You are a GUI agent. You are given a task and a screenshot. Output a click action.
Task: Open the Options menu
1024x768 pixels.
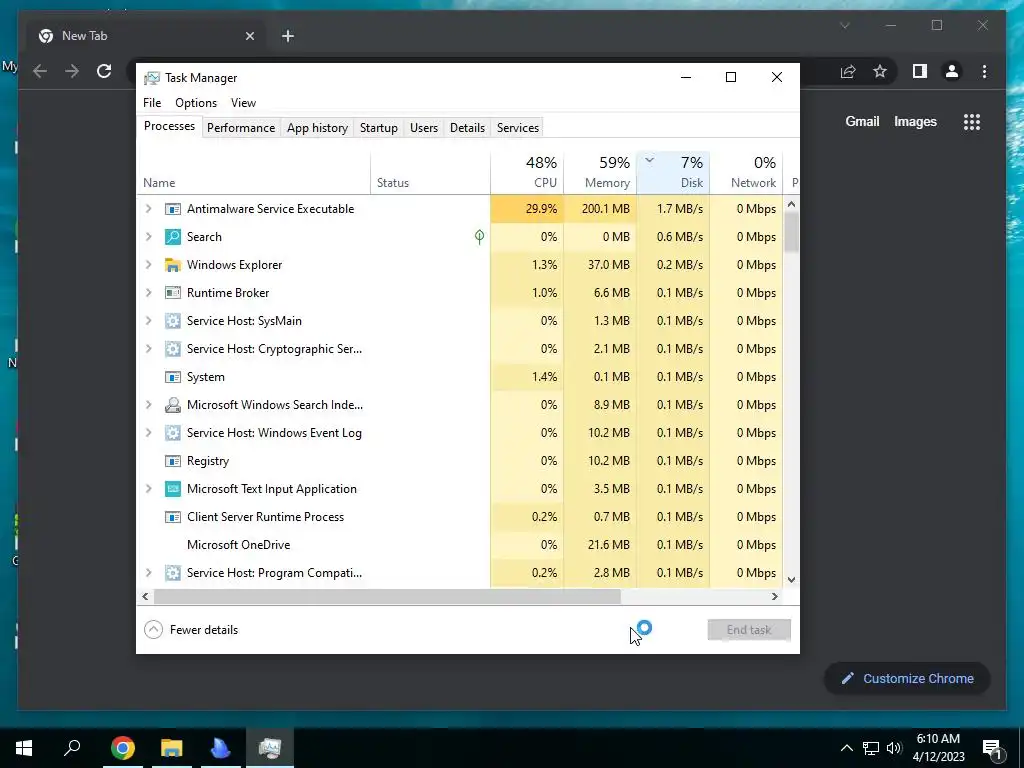tap(196, 103)
